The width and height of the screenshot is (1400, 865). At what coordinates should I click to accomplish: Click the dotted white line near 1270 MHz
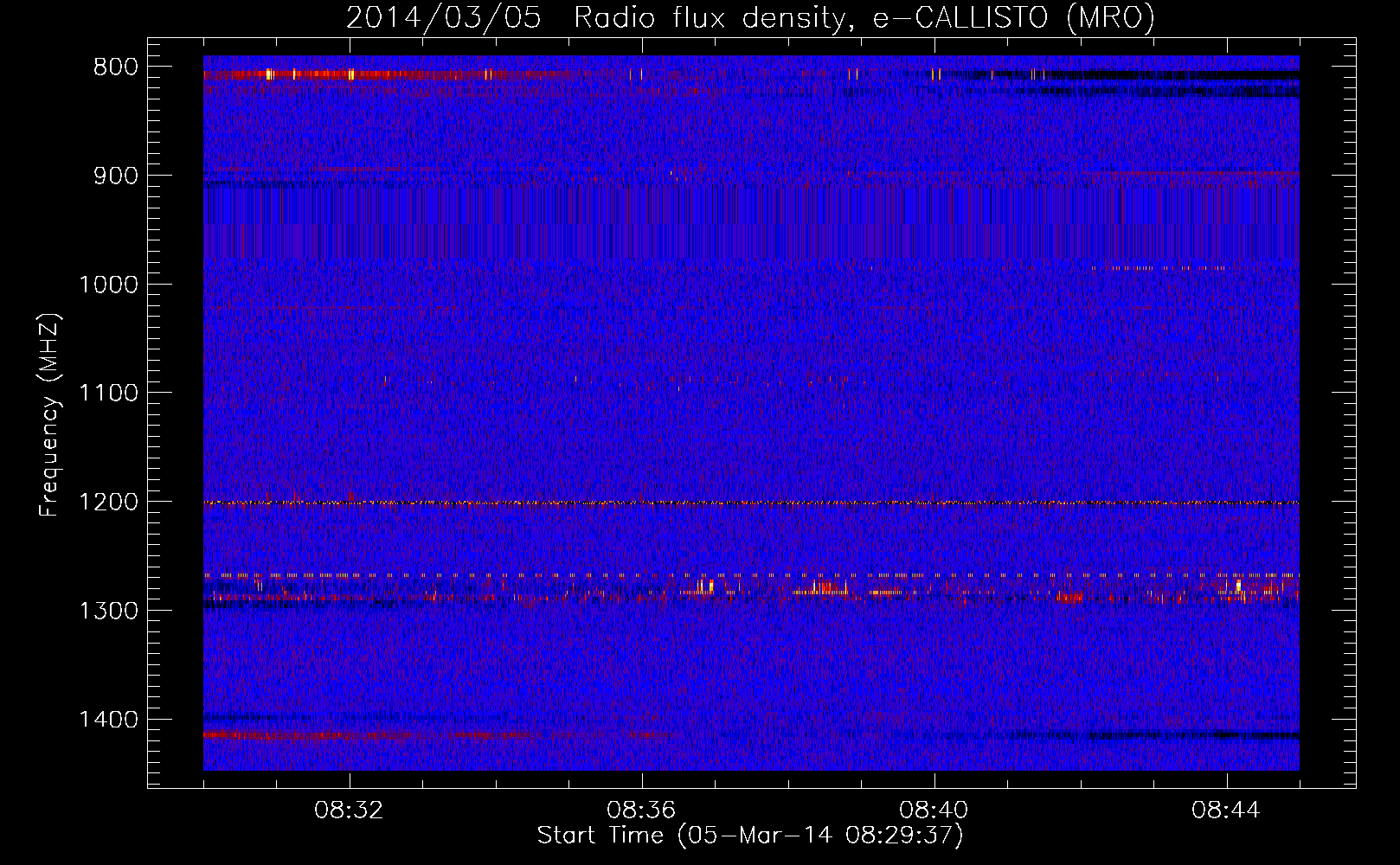click(x=751, y=574)
